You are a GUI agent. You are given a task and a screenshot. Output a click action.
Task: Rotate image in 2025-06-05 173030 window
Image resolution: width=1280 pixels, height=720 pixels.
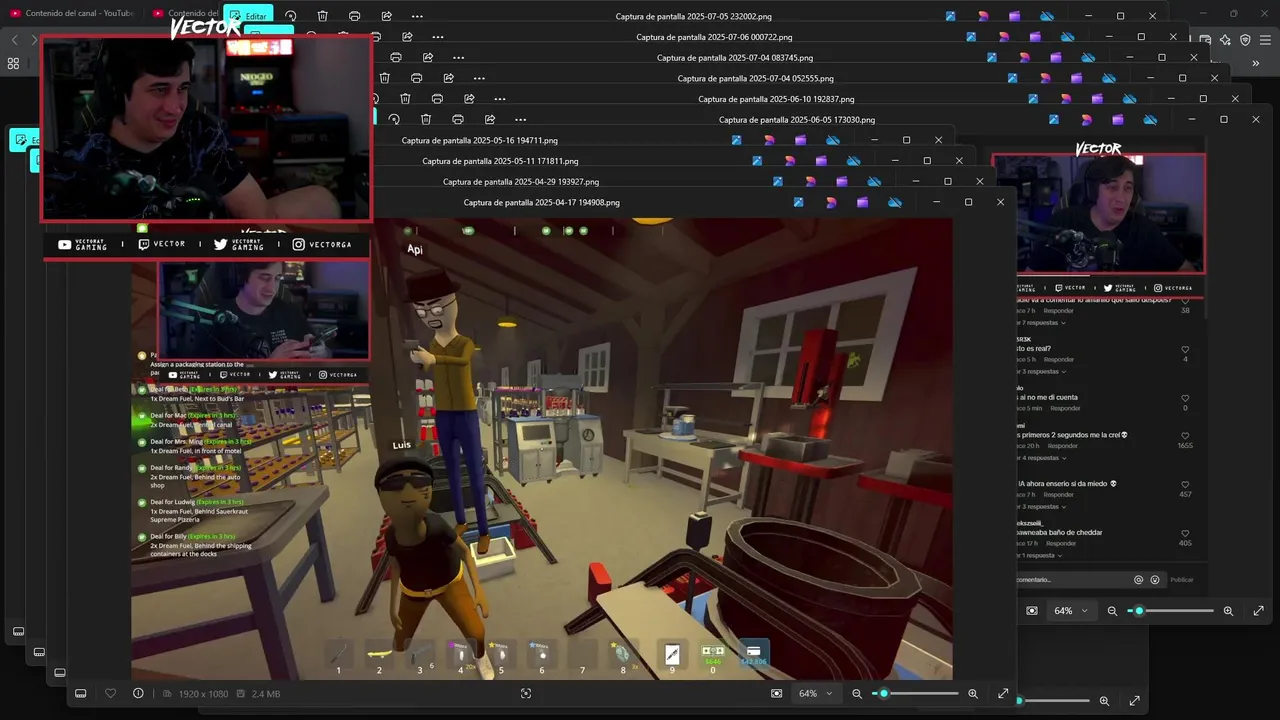coord(394,120)
